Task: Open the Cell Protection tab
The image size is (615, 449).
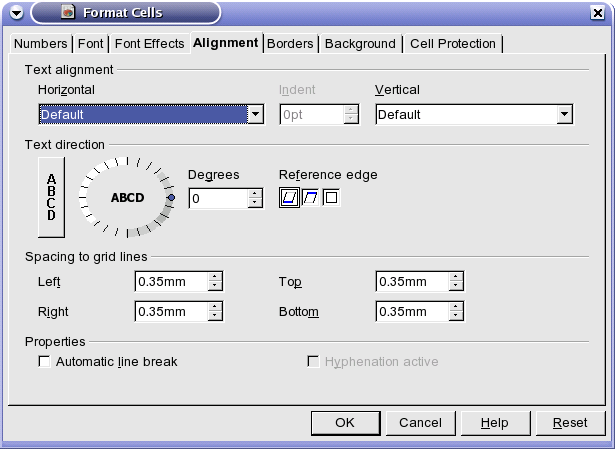Action: (453, 44)
